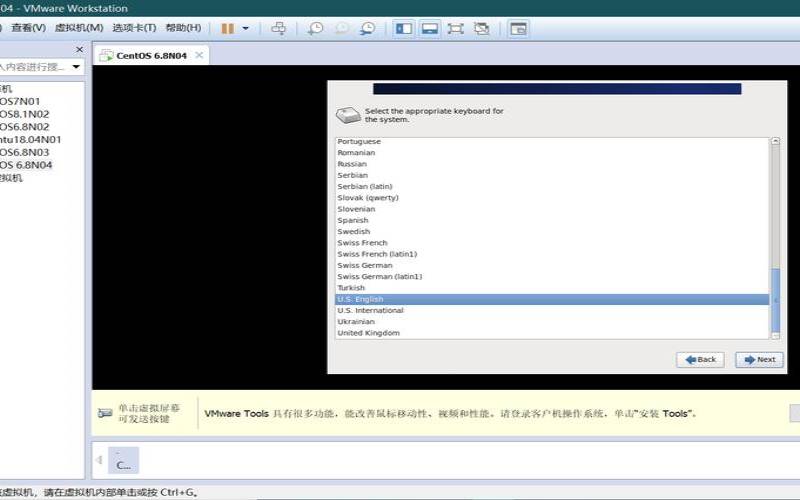Click thumbnail bar left scroll arrow
Image resolution: width=800 pixels, height=500 pixels.
(99, 460)
